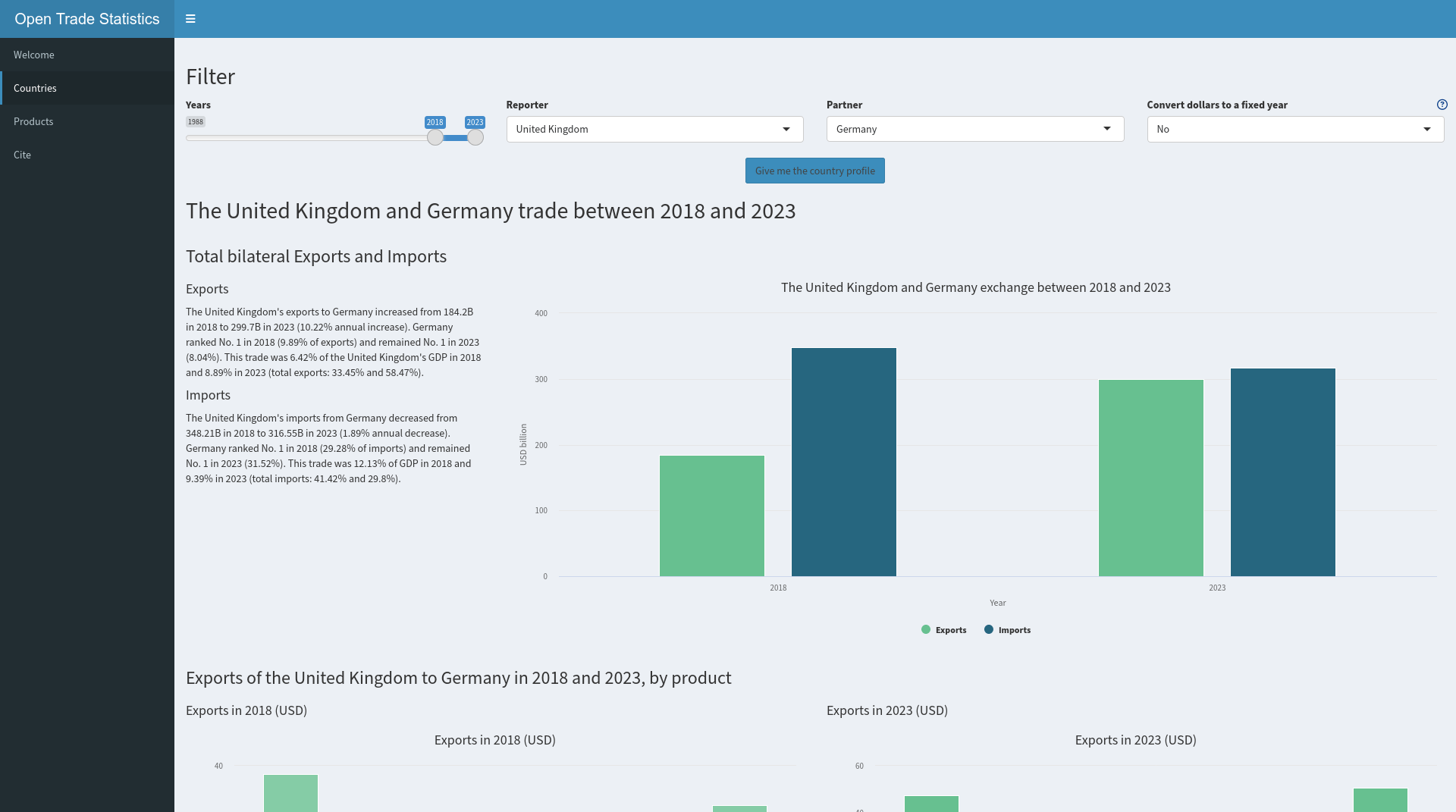This screenshot has height=812, width=1456.
Task: Select Countries in the sidebar
Action: 35,88
